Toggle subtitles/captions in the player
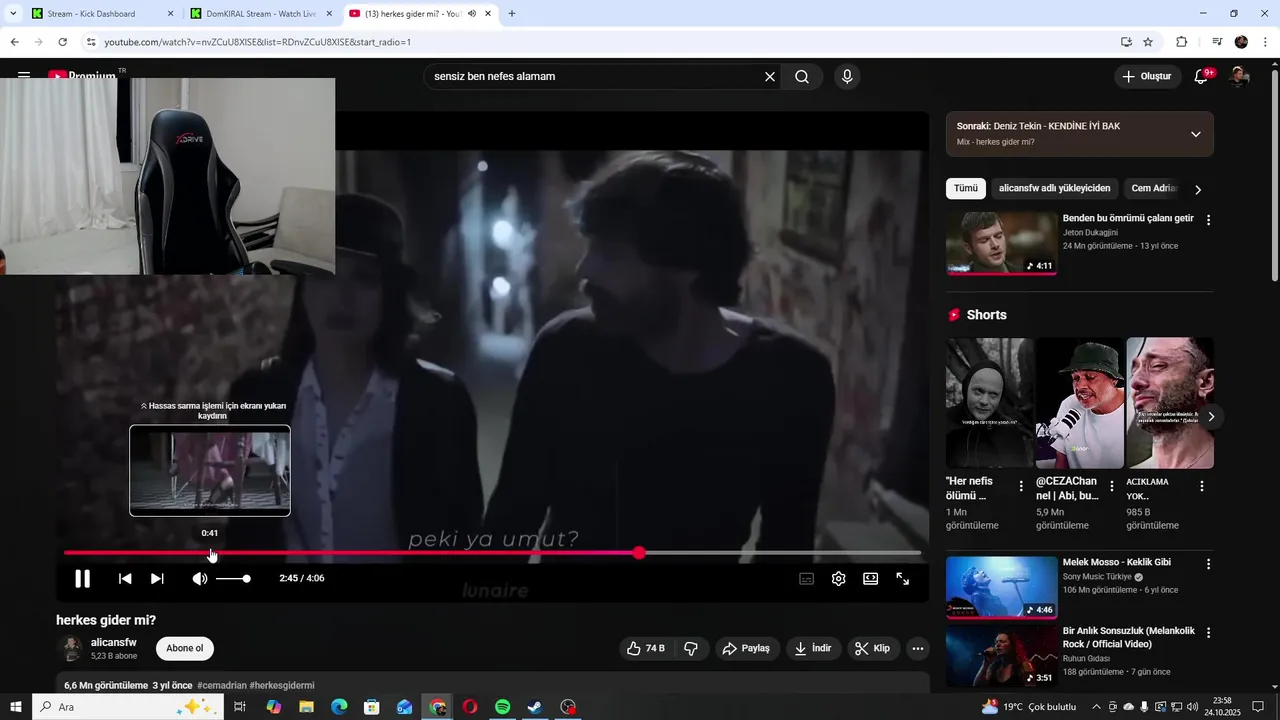Viewport: 1280px width, 720px height. coord(806,578)
